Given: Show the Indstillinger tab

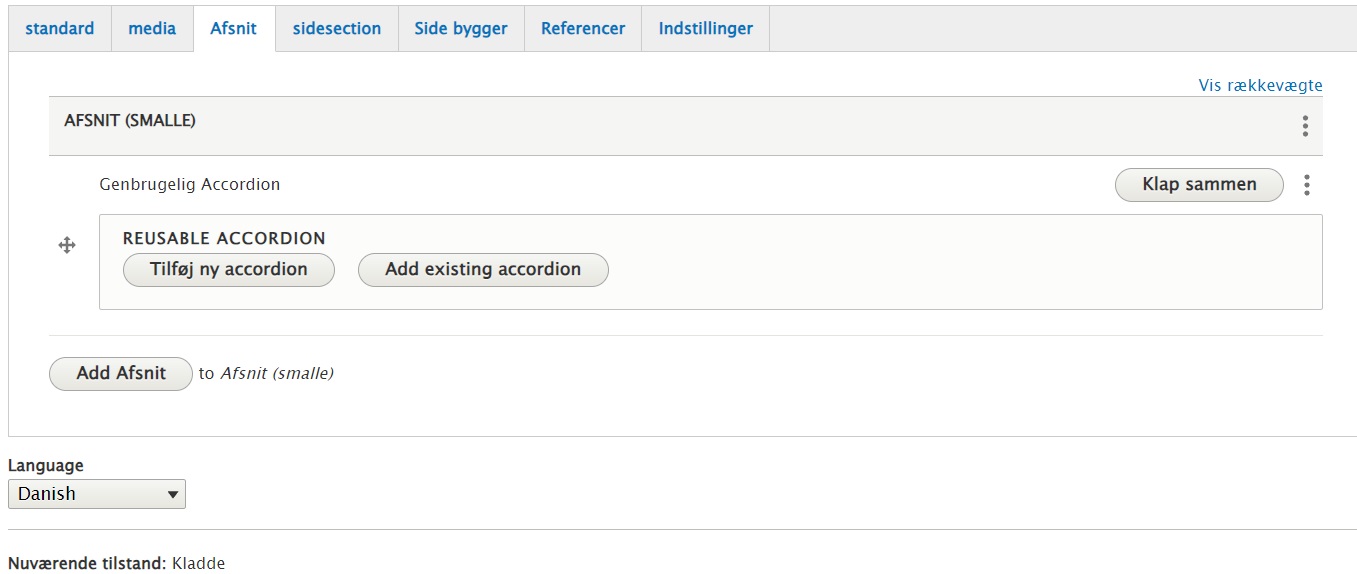Looking at the screenshot, I should pos(705,29).
